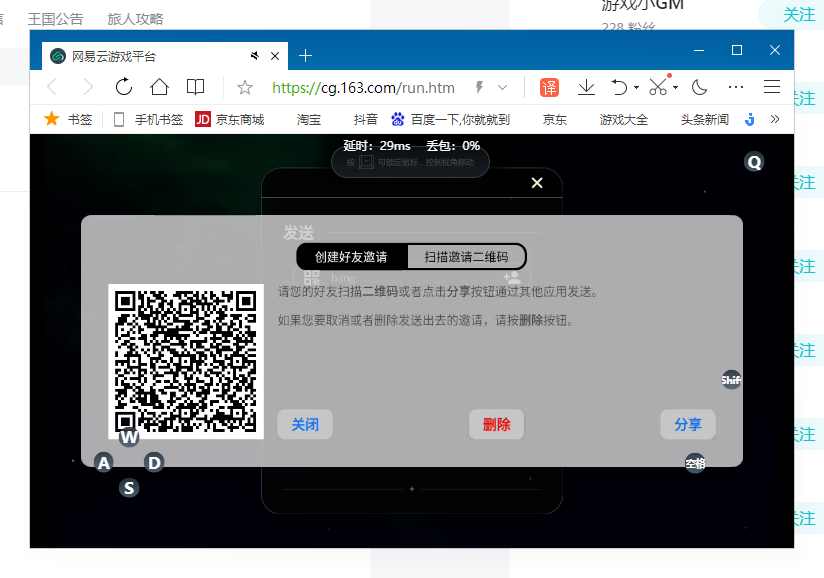This screenshot has width=824, height=578.
Task: Click the invite QR code image
Action: (186, 361)
